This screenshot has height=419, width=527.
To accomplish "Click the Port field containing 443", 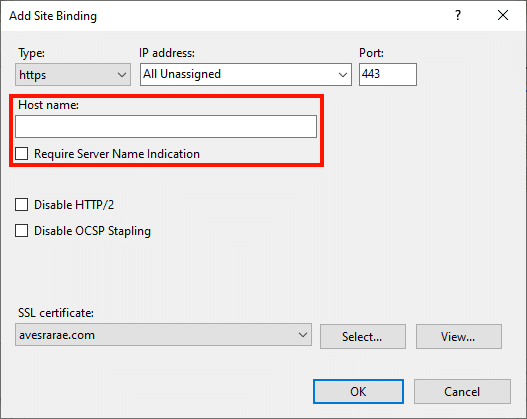I will click(388, 74).
